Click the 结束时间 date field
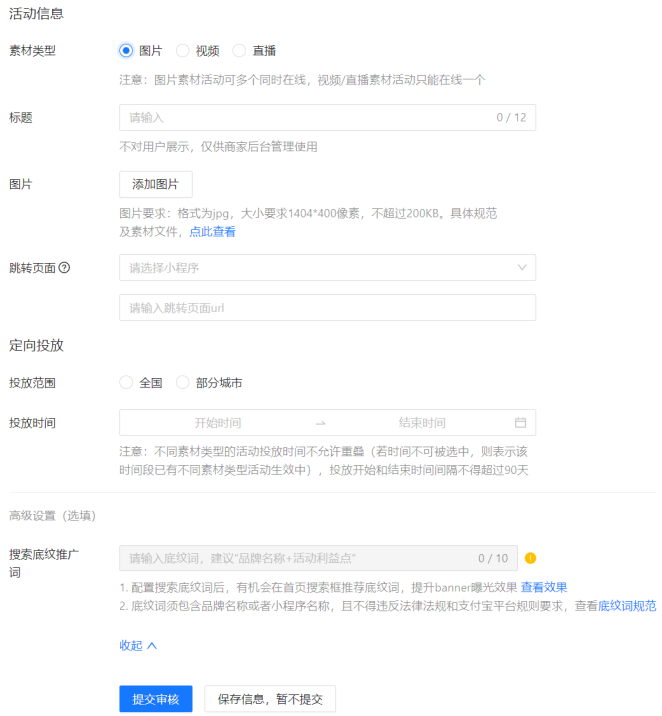The width and height of the screenshot is (662, 716). [x=422, y=422]
